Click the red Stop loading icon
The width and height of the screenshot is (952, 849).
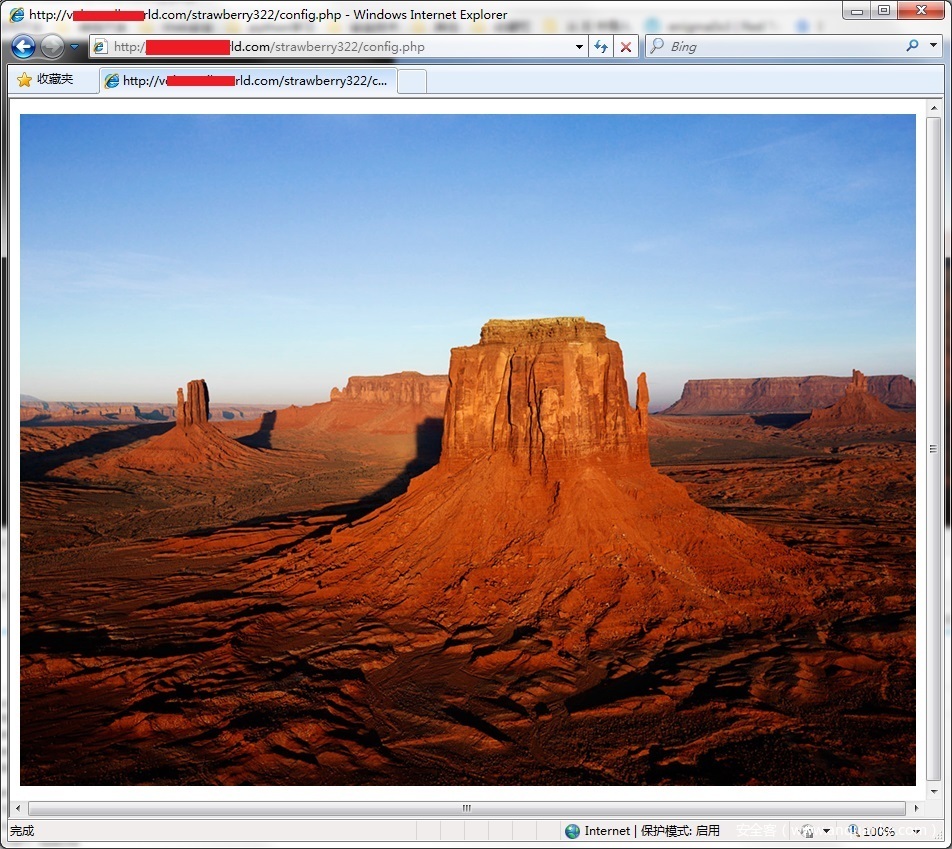point(626,47)
